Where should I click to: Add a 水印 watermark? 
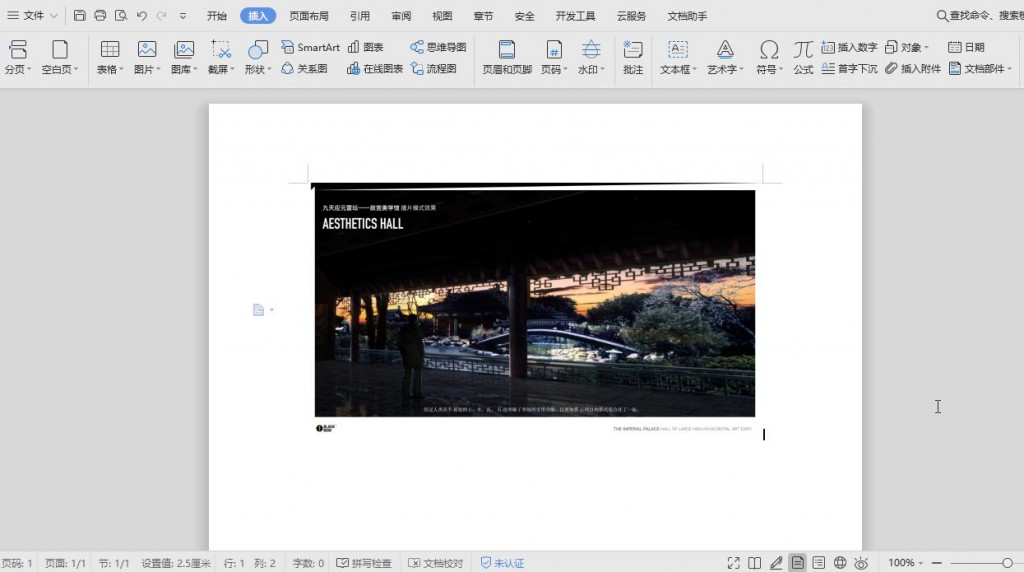[591, 57]
